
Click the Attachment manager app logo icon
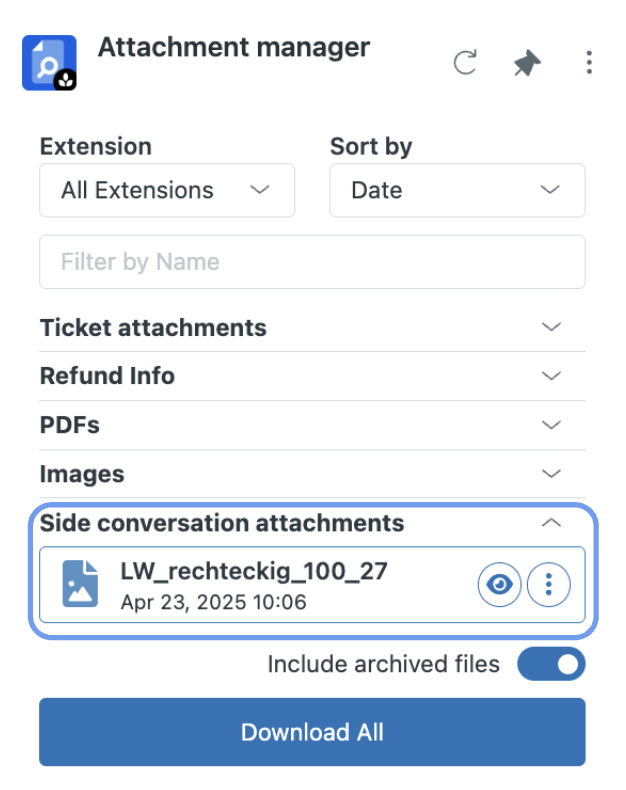click(49, 63)
